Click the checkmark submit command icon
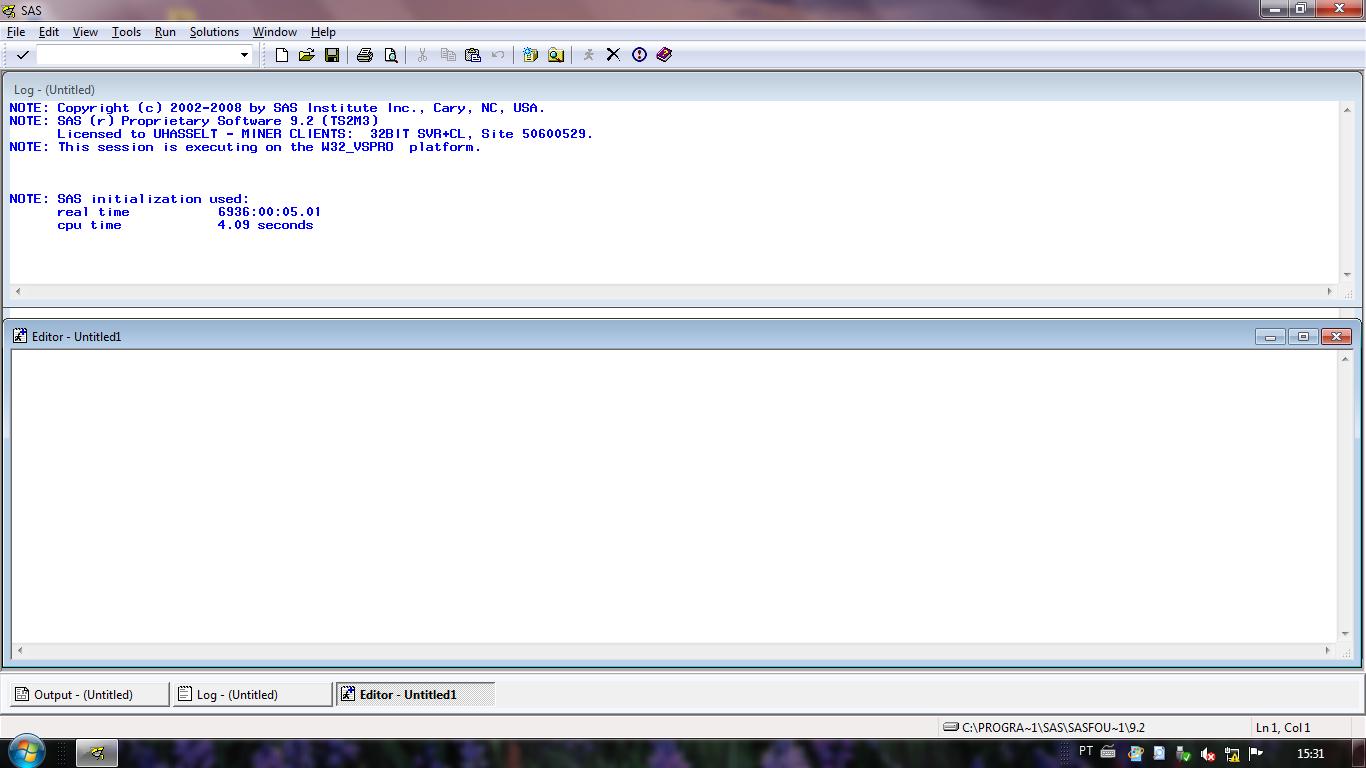 [22, 55]
